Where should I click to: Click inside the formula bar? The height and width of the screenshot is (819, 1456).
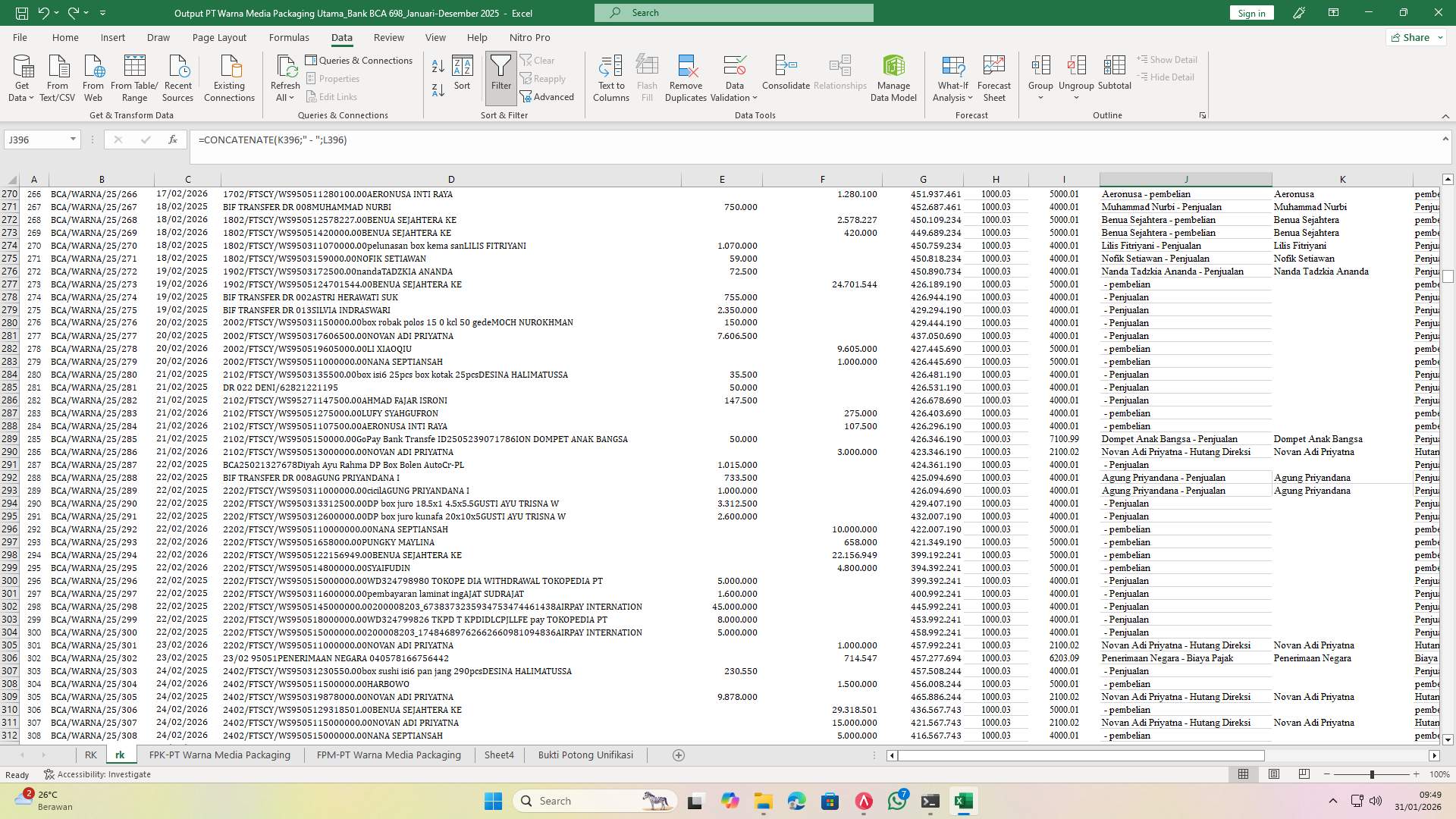(531, 140)
